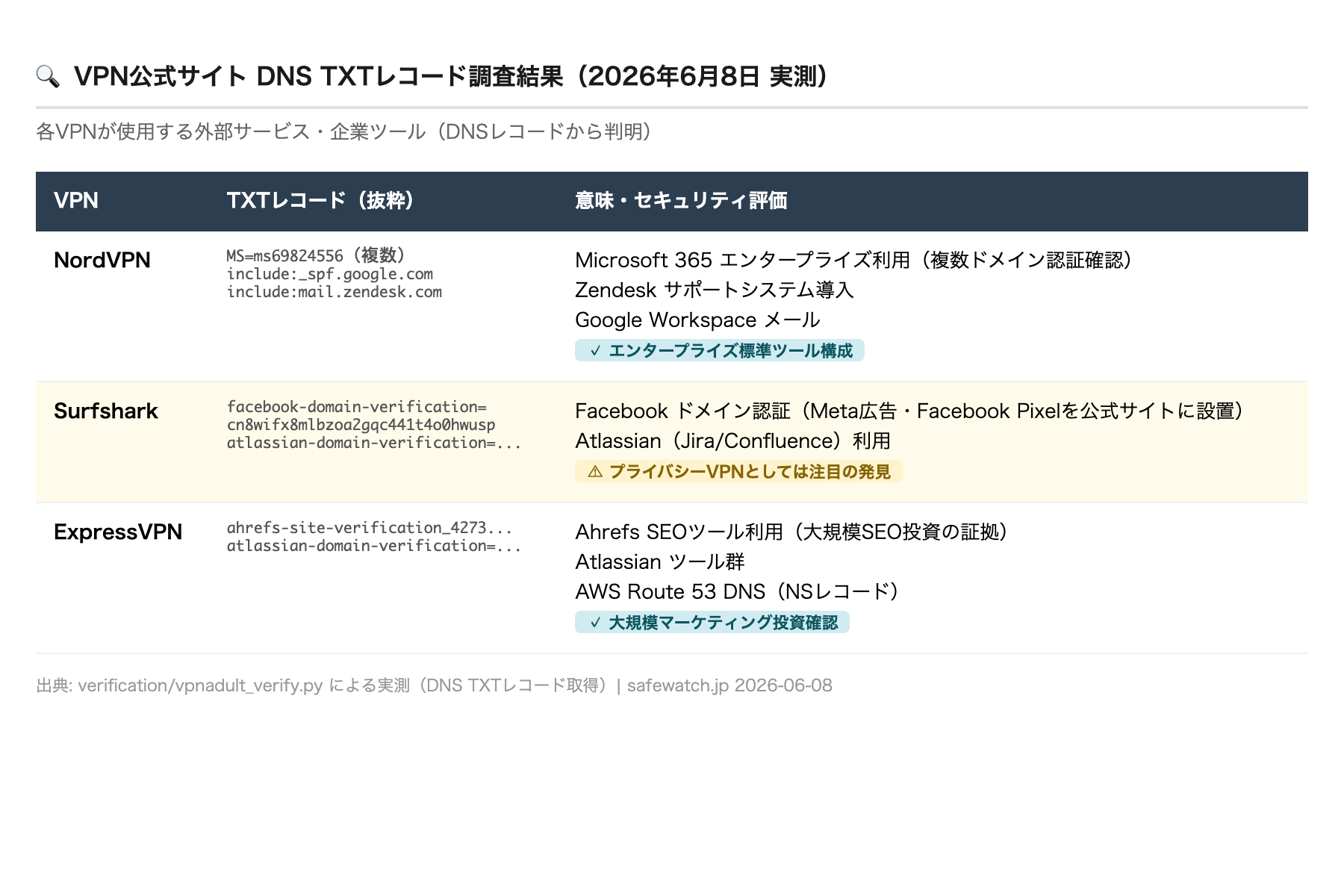Click the Zendesk サポートシステム導入 line

click(715, 290)
